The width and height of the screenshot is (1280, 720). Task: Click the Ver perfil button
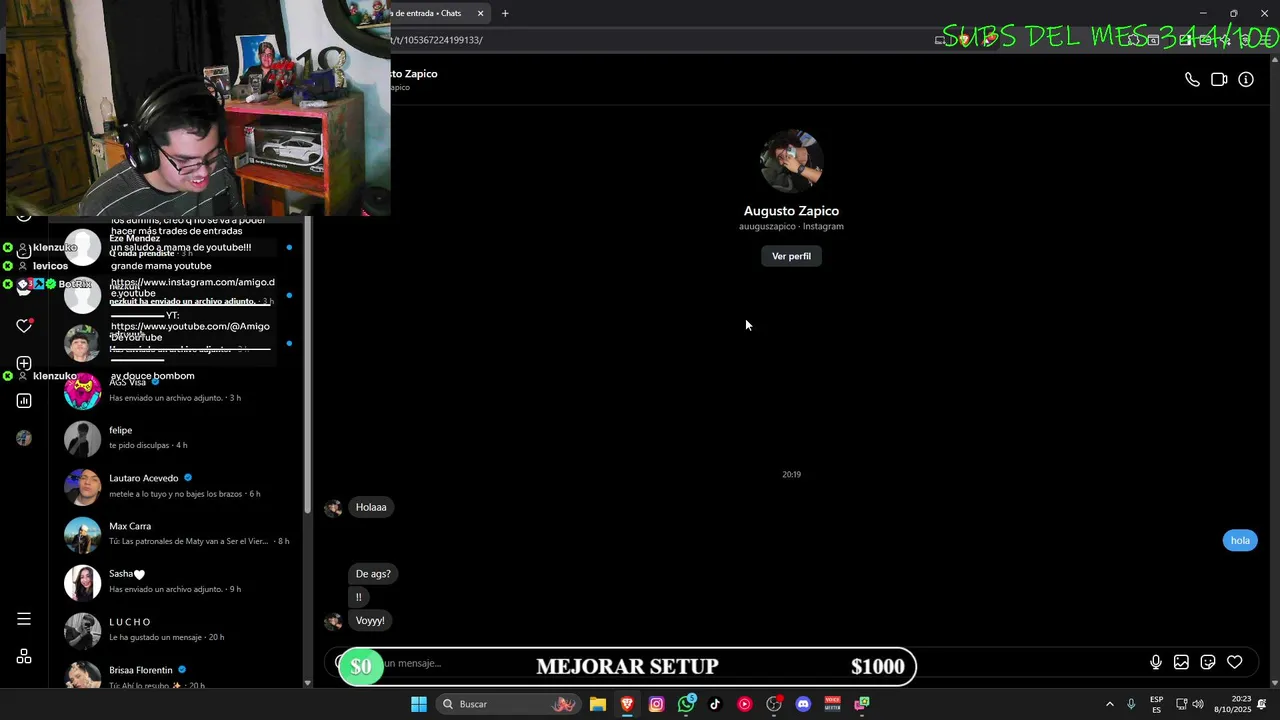click(791, 256)
